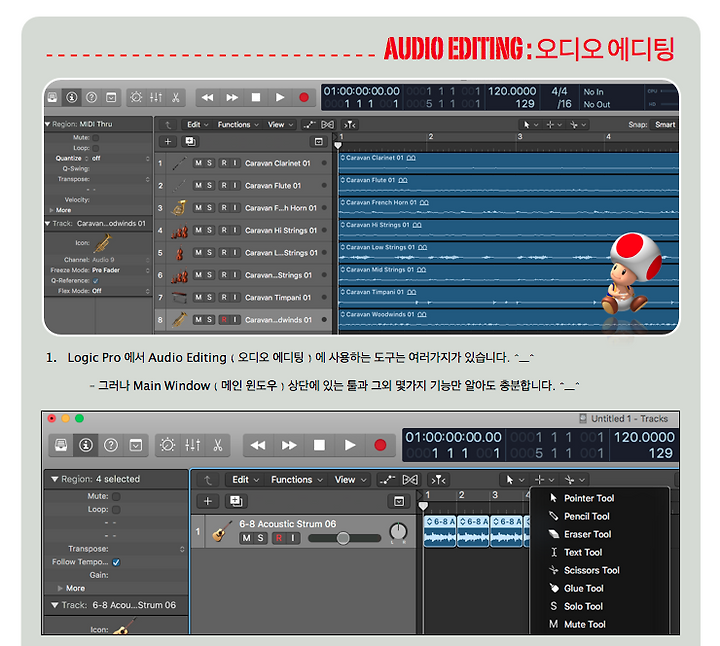Toggle input monitoring on Acoustic Strum track
This screenshot has width=720, height=646.
coord(292,538)
